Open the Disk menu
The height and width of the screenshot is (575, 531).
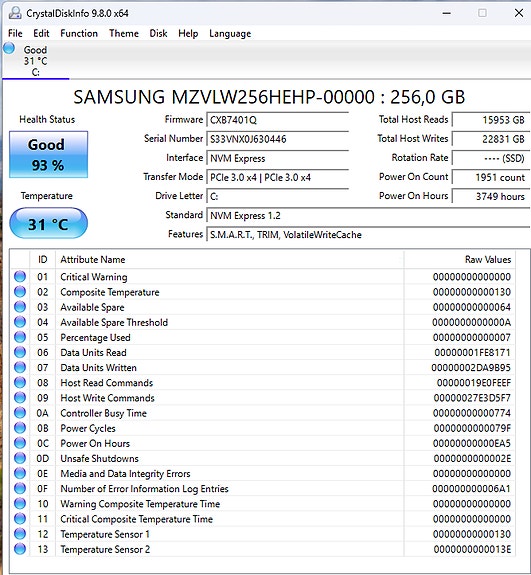pyautogui.click(x=158, y=33)
